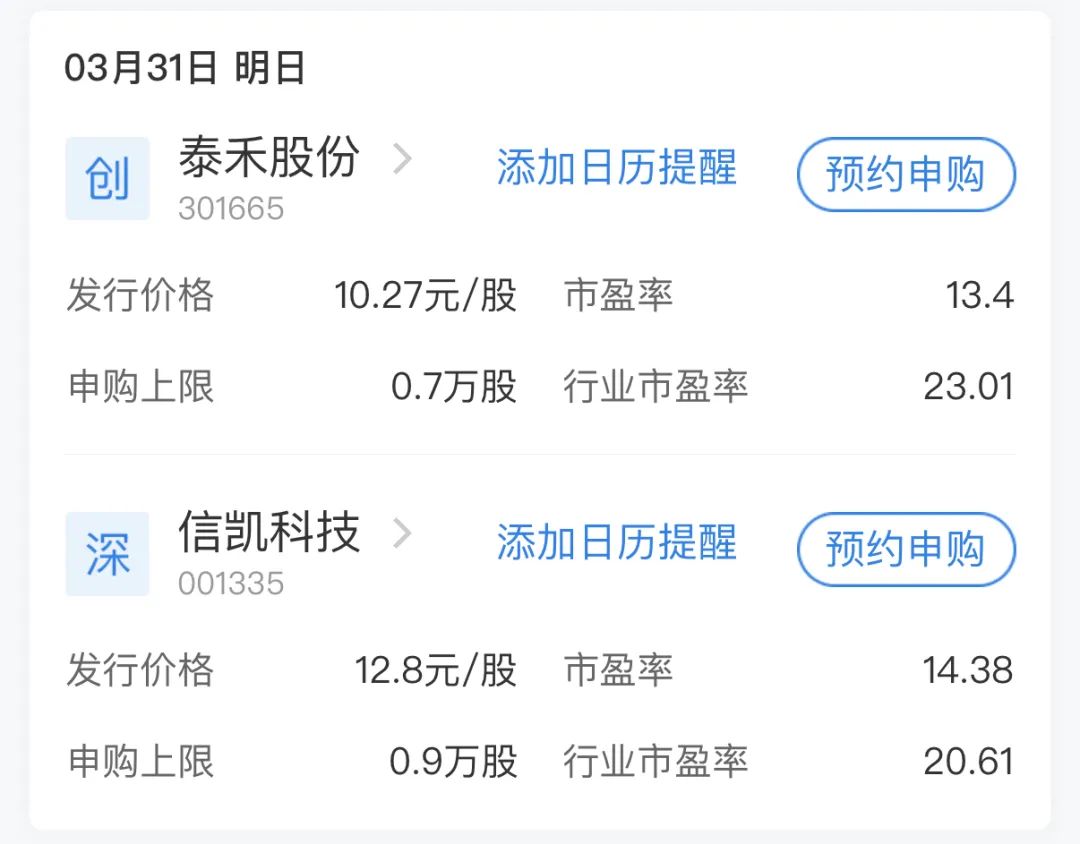Click 信凯科技 P/E ratio value 14.38

[968, 670]
